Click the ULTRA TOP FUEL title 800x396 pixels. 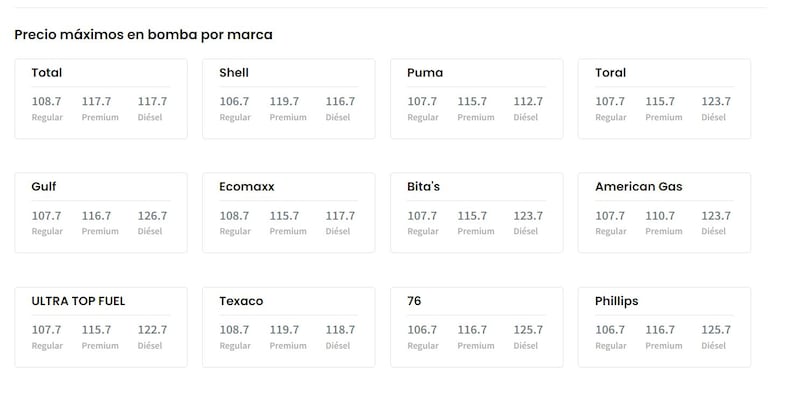point(78,301)
